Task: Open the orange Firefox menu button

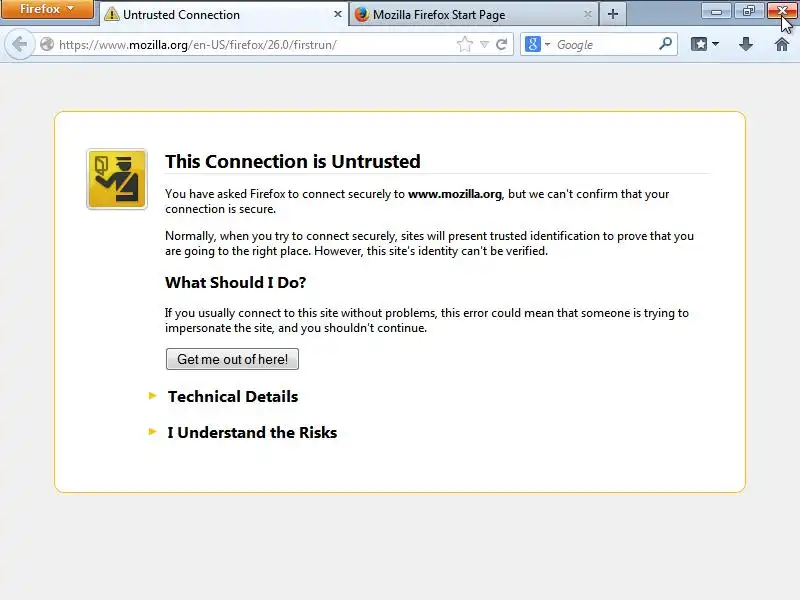Action: (x=47, y=9)
